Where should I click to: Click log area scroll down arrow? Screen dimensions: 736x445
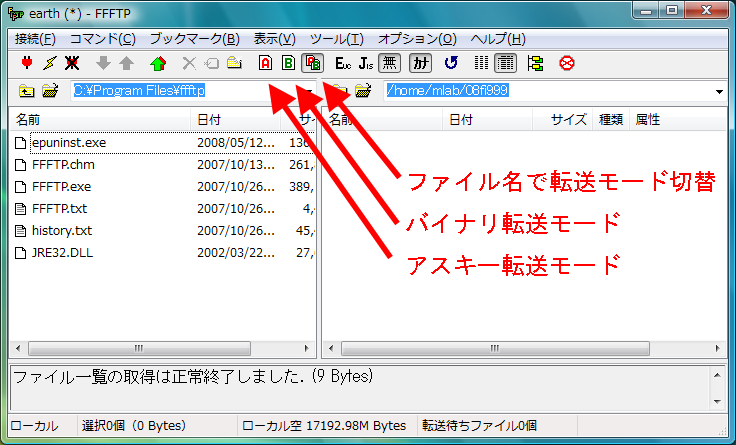717,401
